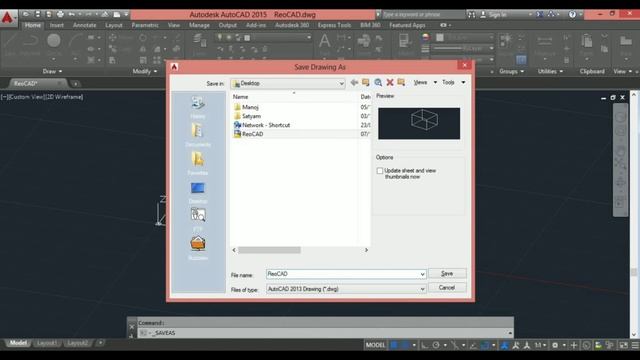Click the Undo arrow in Quick Access toolbar
This screenshot has width=640, height=360.
[x=71, y=14]
